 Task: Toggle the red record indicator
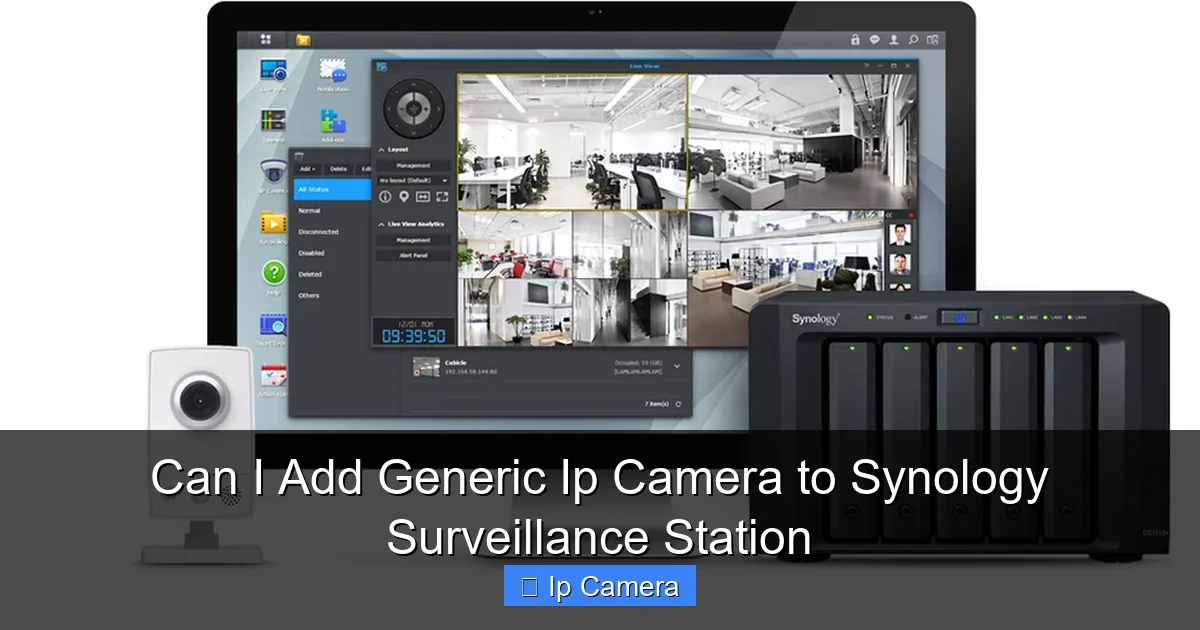coord(912,215)
